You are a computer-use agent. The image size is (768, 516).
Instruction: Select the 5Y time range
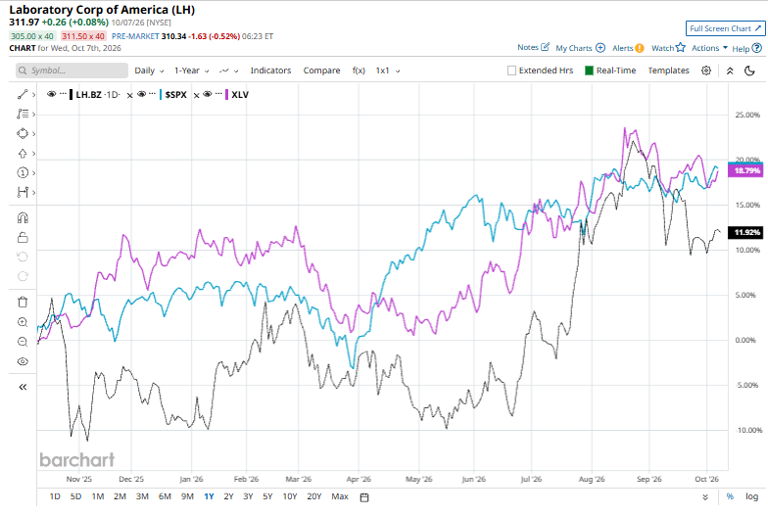[x=267, y=496]
